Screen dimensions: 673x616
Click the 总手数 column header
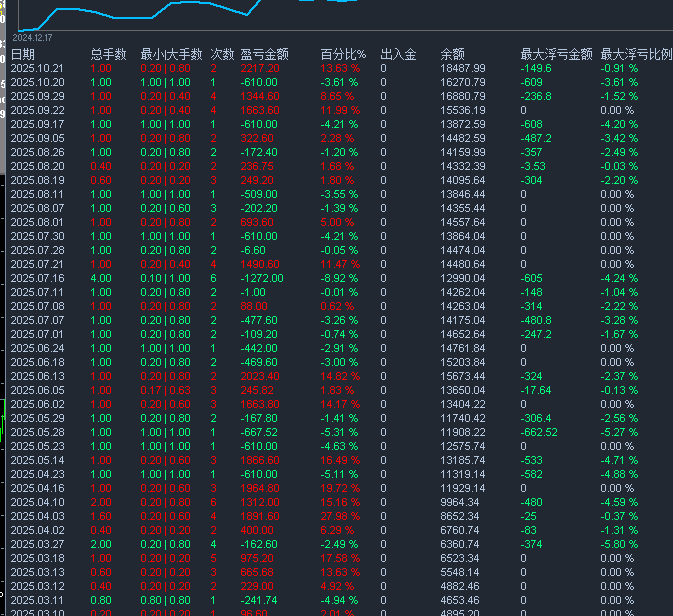point(108,54)
